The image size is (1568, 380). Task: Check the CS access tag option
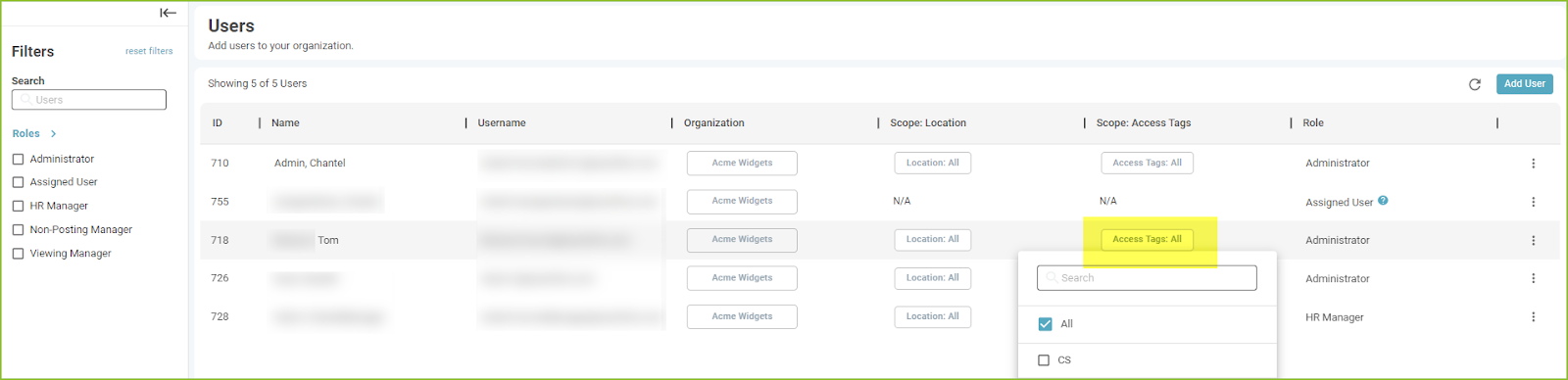[x=1044, y=360]
